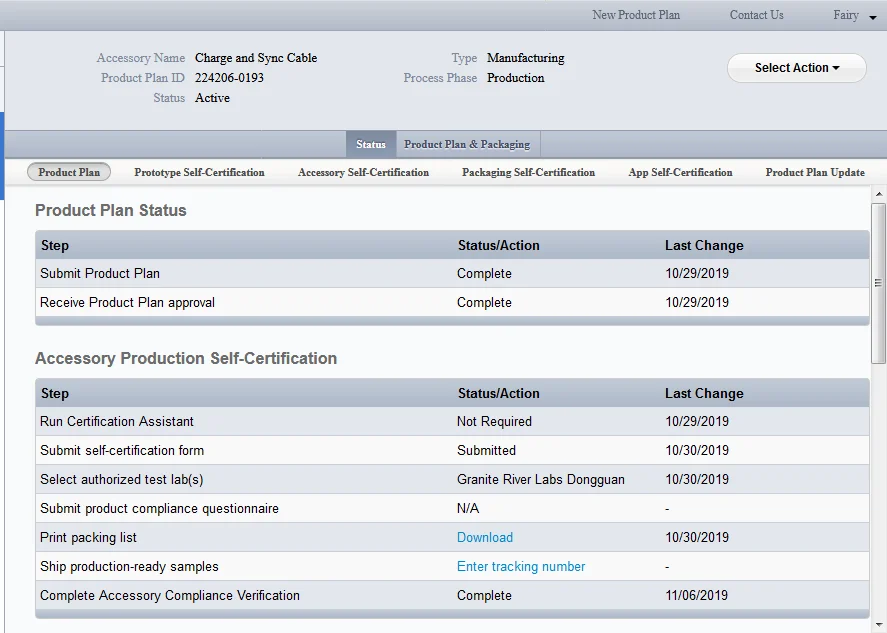Viewport: 887px width, 633px height.
Task: Click the Product Plan Status heading
Action: (x=111, y=210)
